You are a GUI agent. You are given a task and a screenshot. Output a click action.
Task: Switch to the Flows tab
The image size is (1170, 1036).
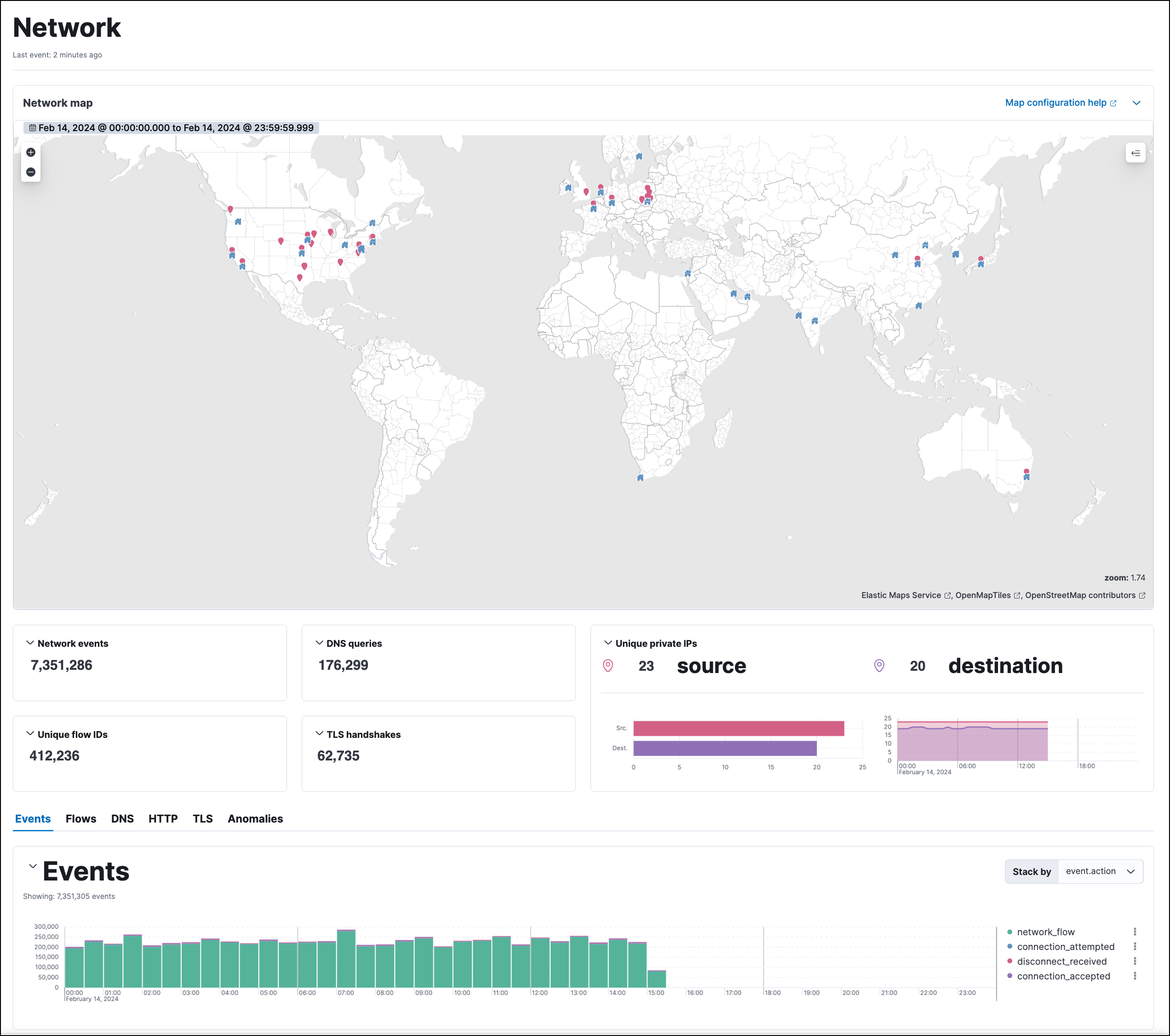[x=80, y=819]
